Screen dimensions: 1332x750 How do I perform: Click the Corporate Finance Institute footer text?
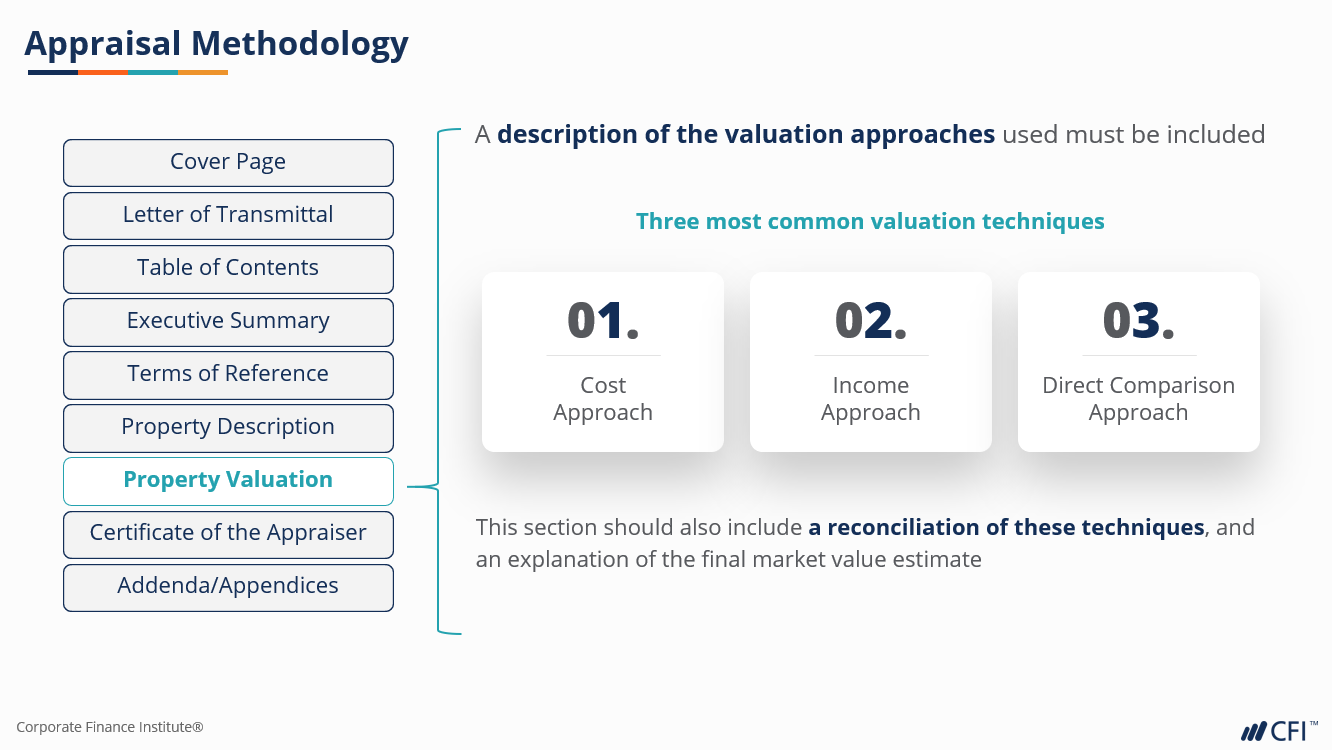[x=110, y=727]
